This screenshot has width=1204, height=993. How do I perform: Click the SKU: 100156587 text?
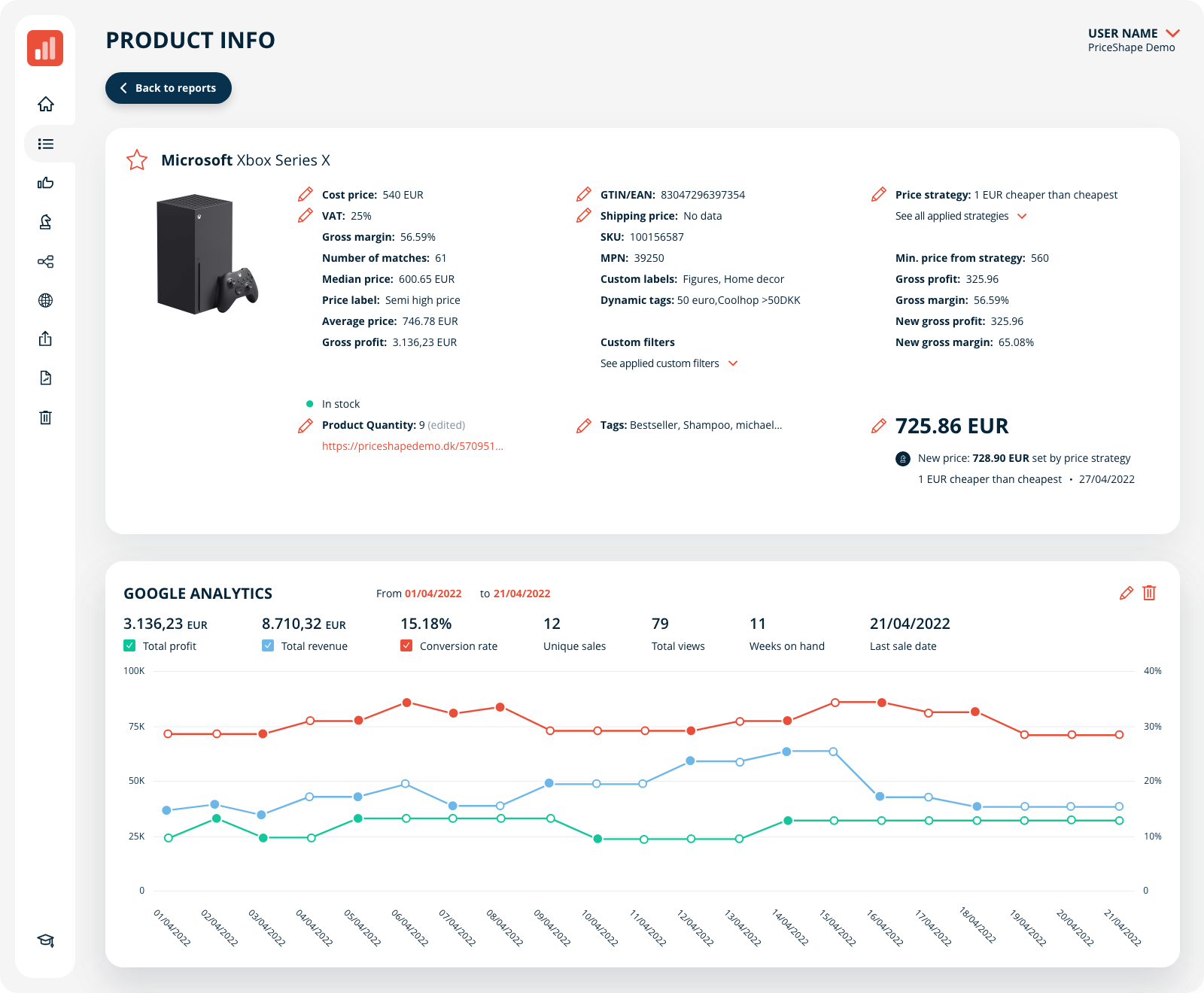(642, 237)
